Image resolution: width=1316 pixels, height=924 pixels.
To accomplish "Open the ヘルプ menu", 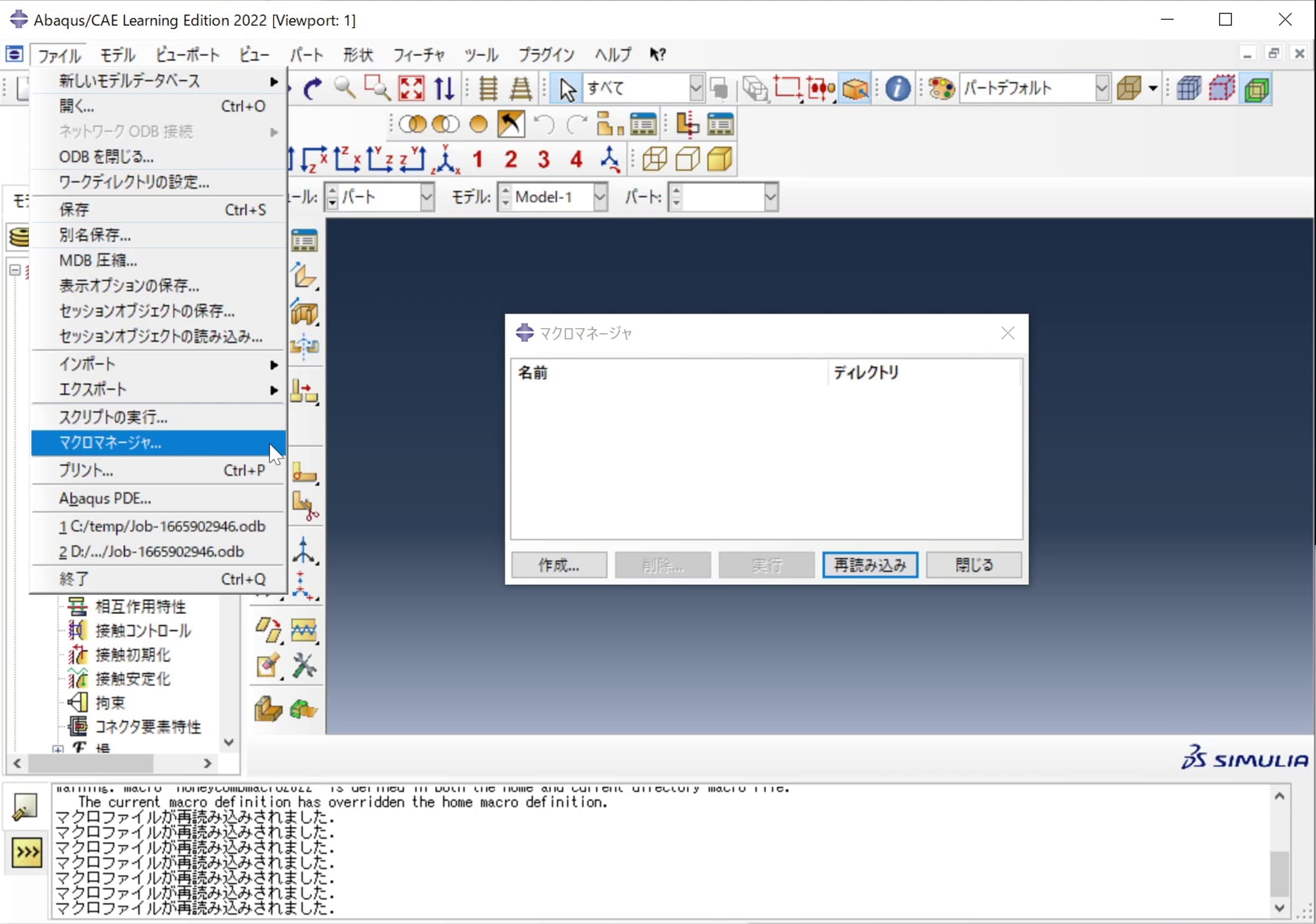I will [612, 54].
